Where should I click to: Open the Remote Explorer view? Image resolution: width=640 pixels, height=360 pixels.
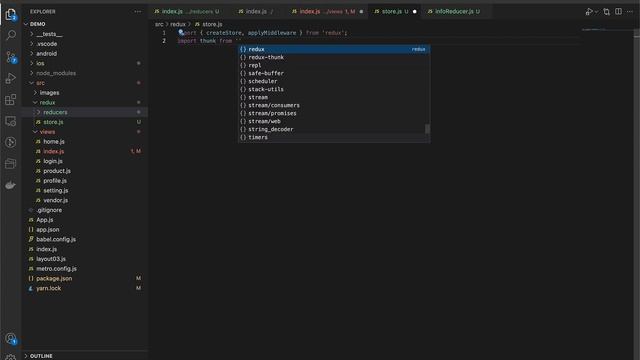(11, 121)
